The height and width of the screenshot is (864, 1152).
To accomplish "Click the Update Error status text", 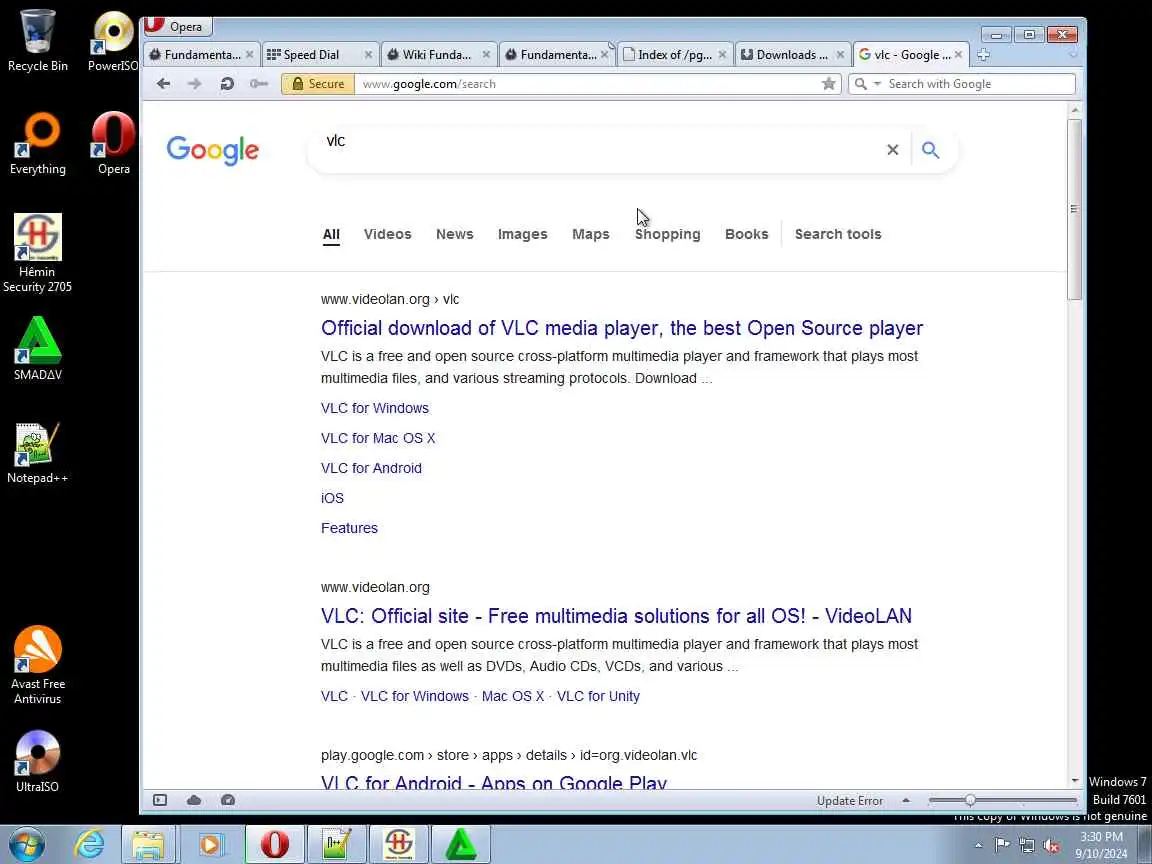I will coord(849,801).
